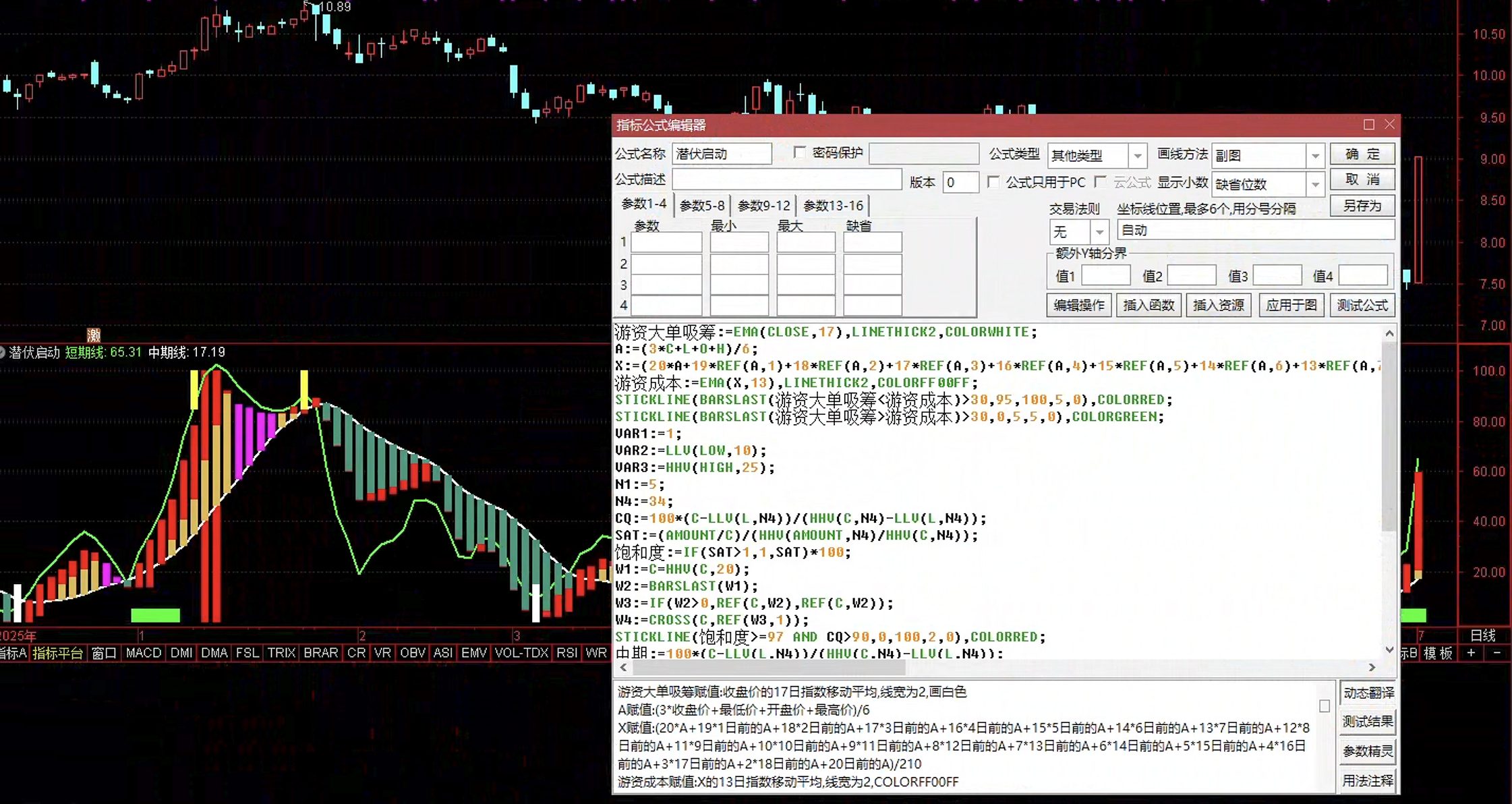Select the VOL-TDX indicator tab
1512x804 pixels.
(521, 653)
